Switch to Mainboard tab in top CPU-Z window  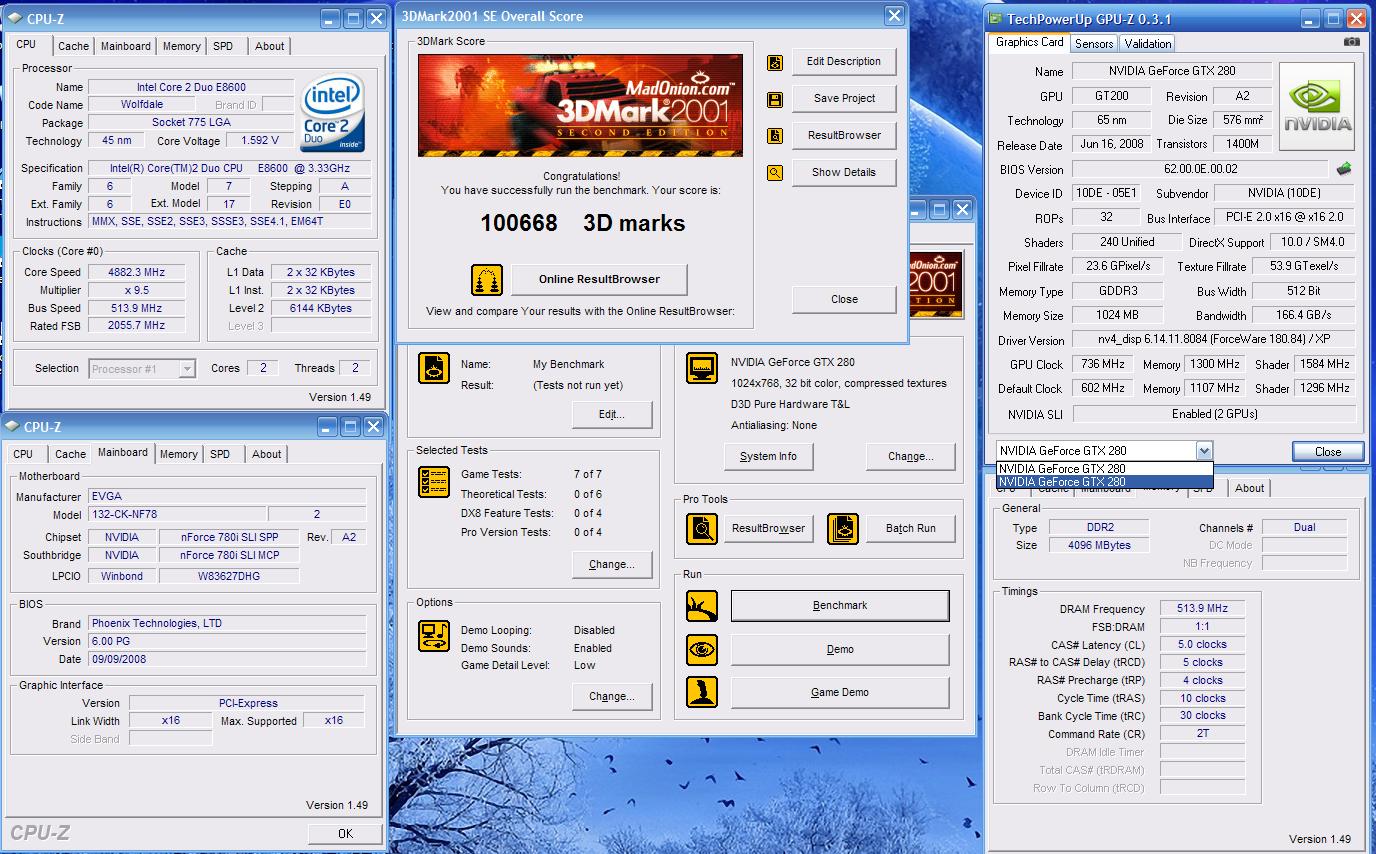[x=125, y=46]
